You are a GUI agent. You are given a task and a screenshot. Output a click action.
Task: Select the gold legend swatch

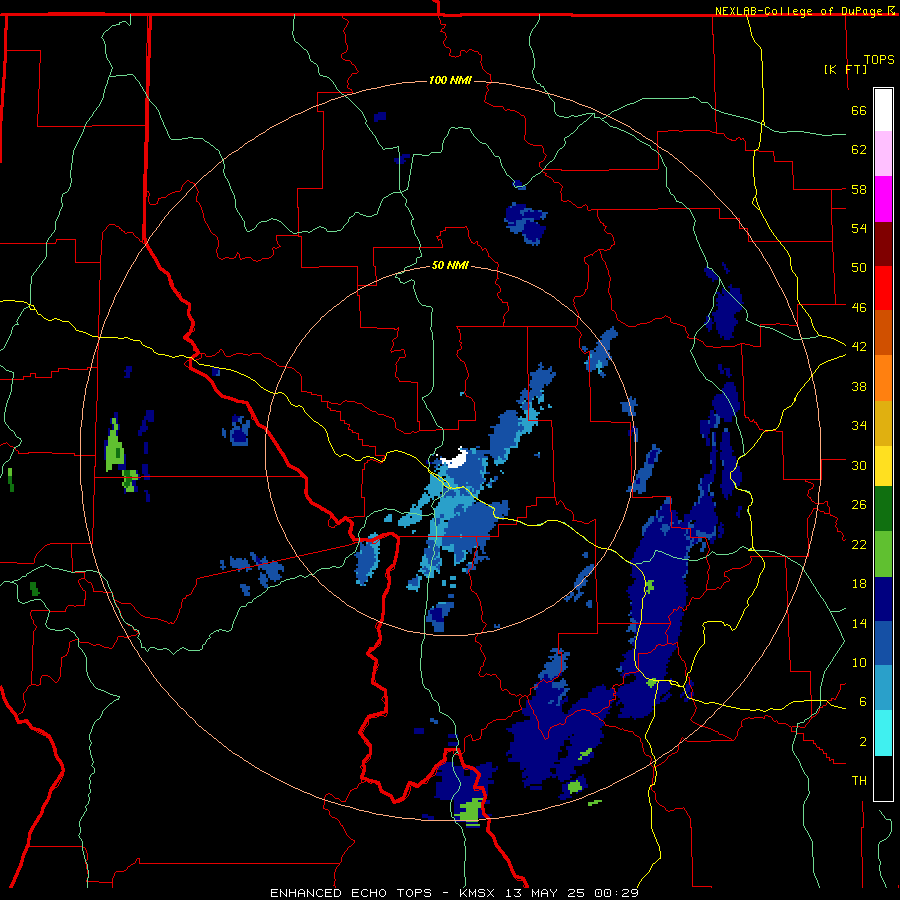click(x=883, y=423)
